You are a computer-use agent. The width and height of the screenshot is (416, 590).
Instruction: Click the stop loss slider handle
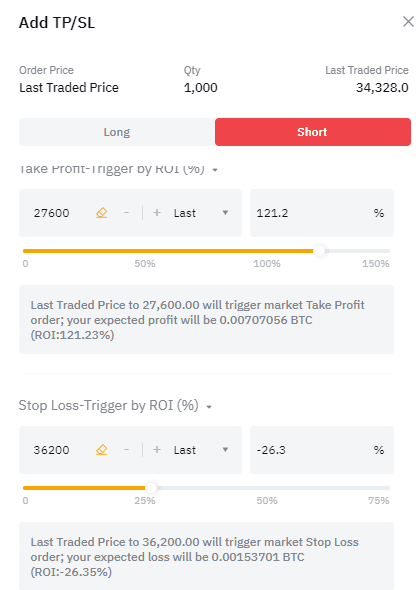151,488
